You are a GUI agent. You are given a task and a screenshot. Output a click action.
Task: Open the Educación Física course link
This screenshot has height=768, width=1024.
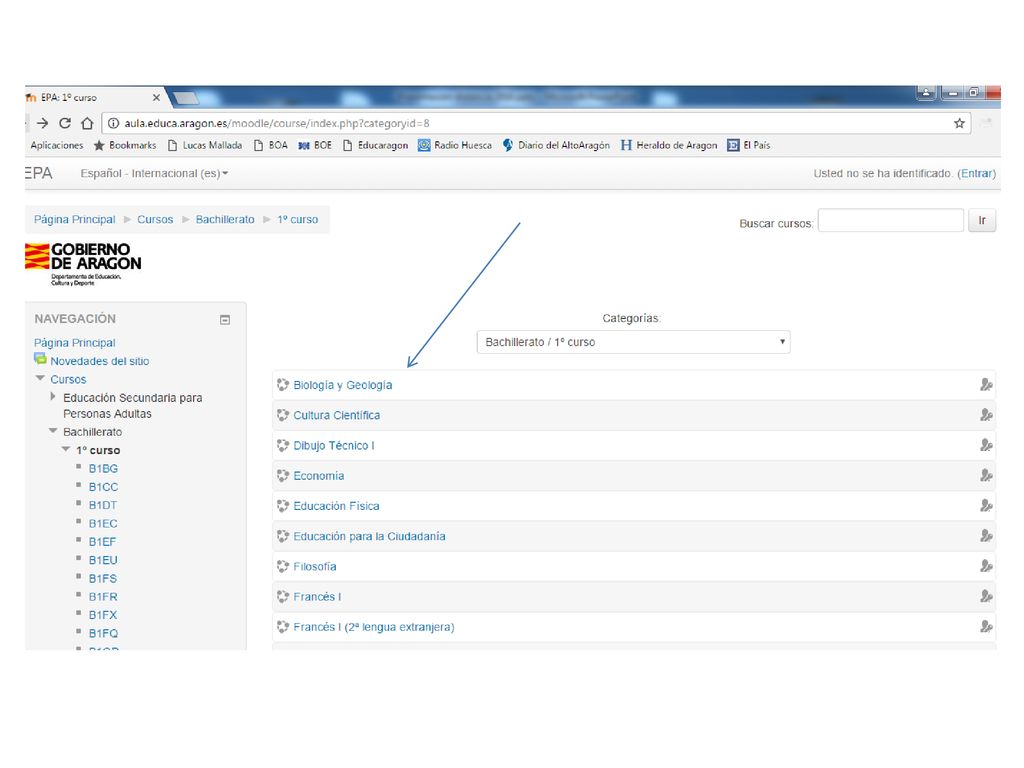coord(336,506)
